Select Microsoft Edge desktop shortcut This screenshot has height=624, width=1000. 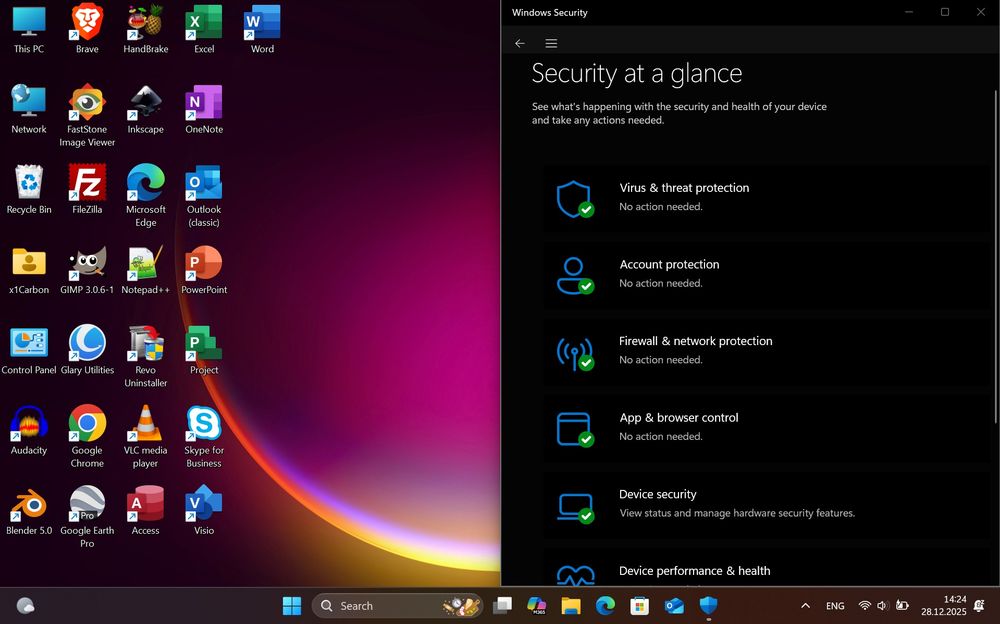[x=145, y=196]
